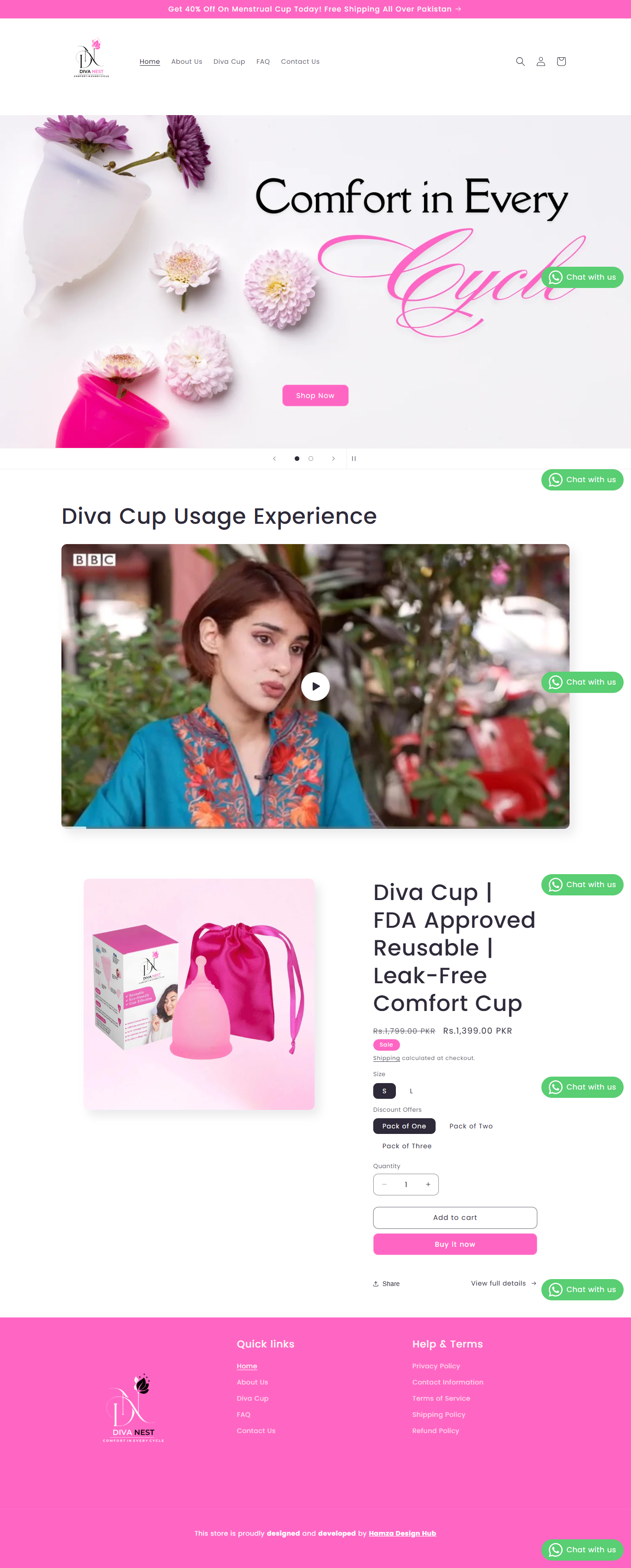Open the FAQ menu item

click(x=263, y=61)
